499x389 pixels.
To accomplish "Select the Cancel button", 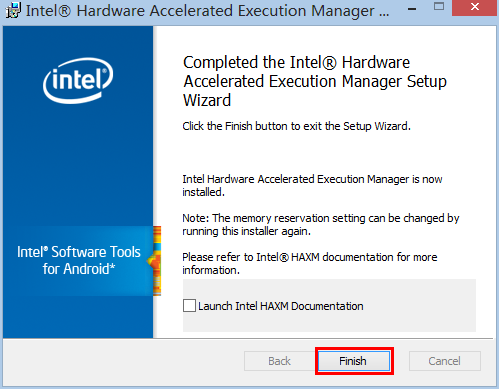I will tap(445, 361).
